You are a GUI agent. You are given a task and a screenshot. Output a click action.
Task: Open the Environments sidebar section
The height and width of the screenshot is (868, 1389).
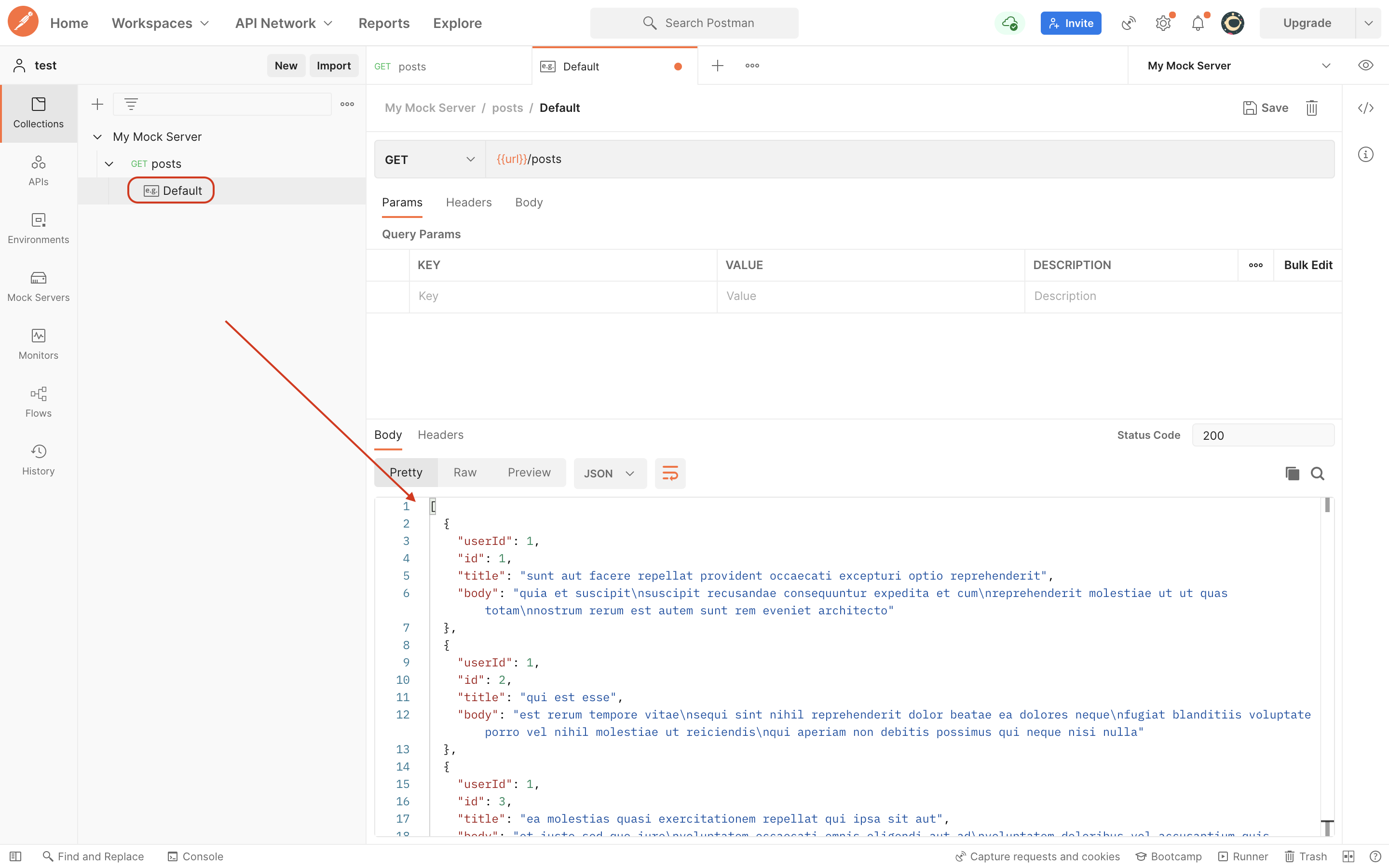[39, 228]
